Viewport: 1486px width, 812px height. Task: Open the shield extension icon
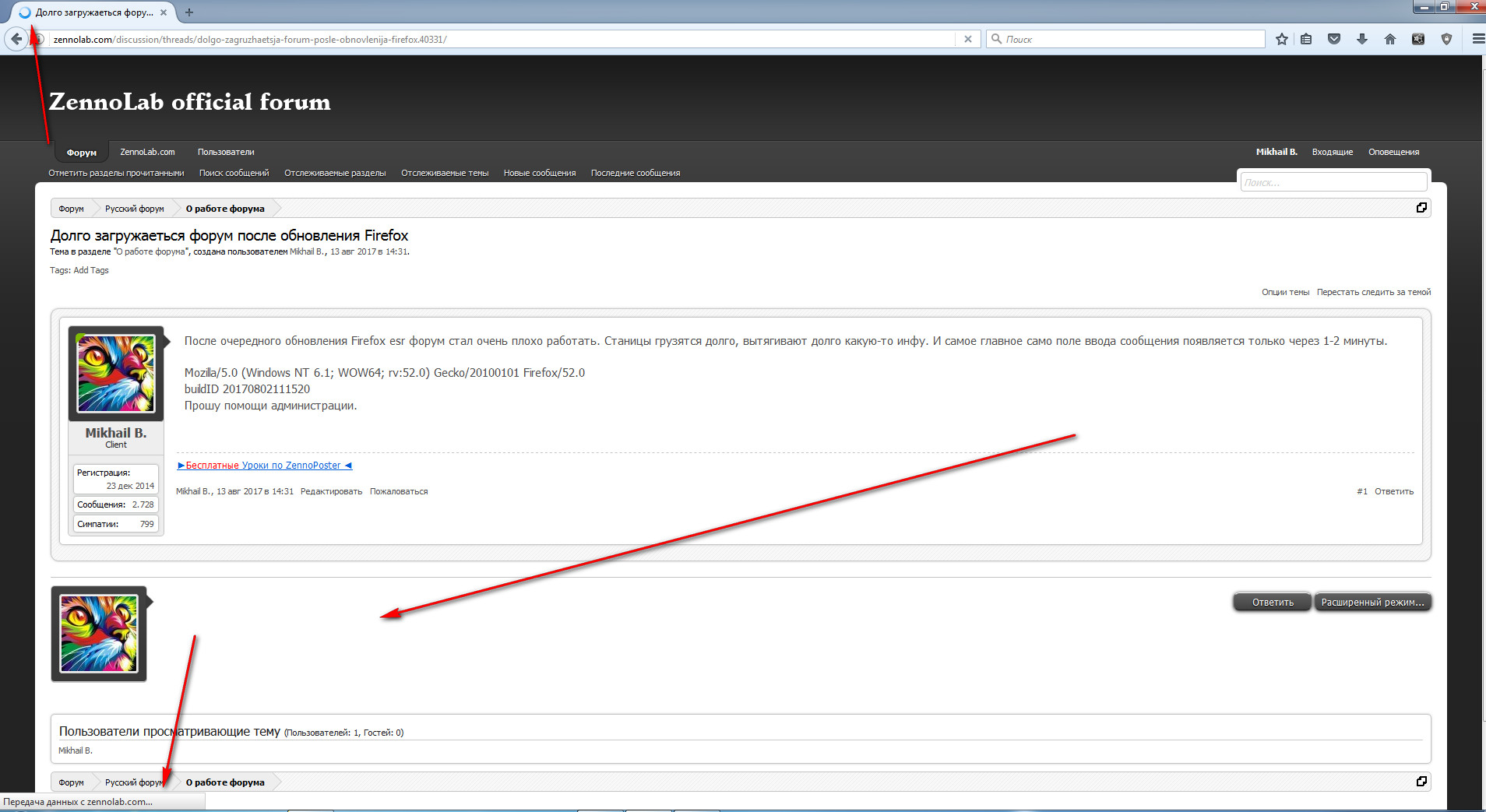(x=1446, y=39)
